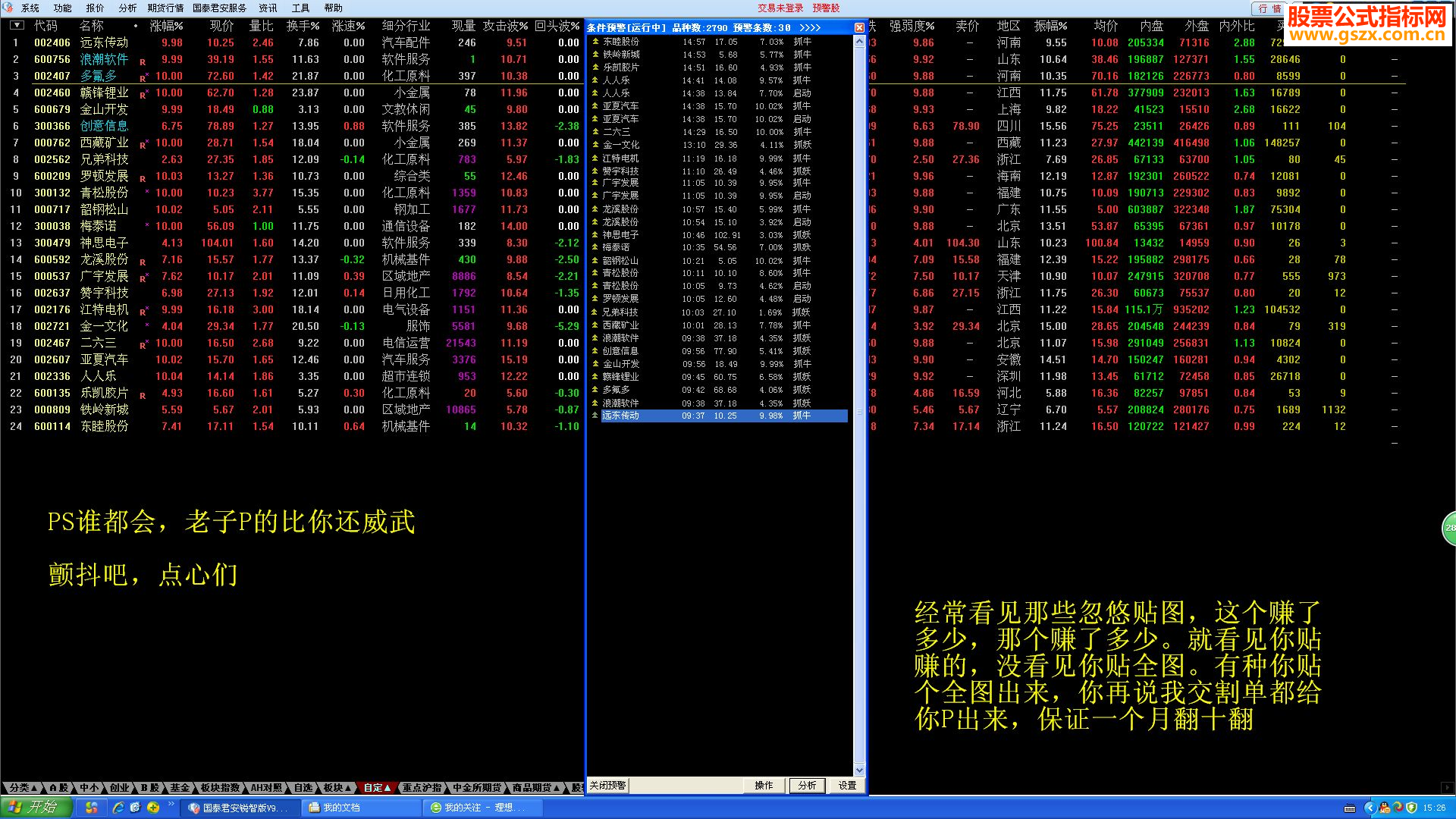Open the 分析 menu
Screen dimensions: 1456x819
[127, 8]
